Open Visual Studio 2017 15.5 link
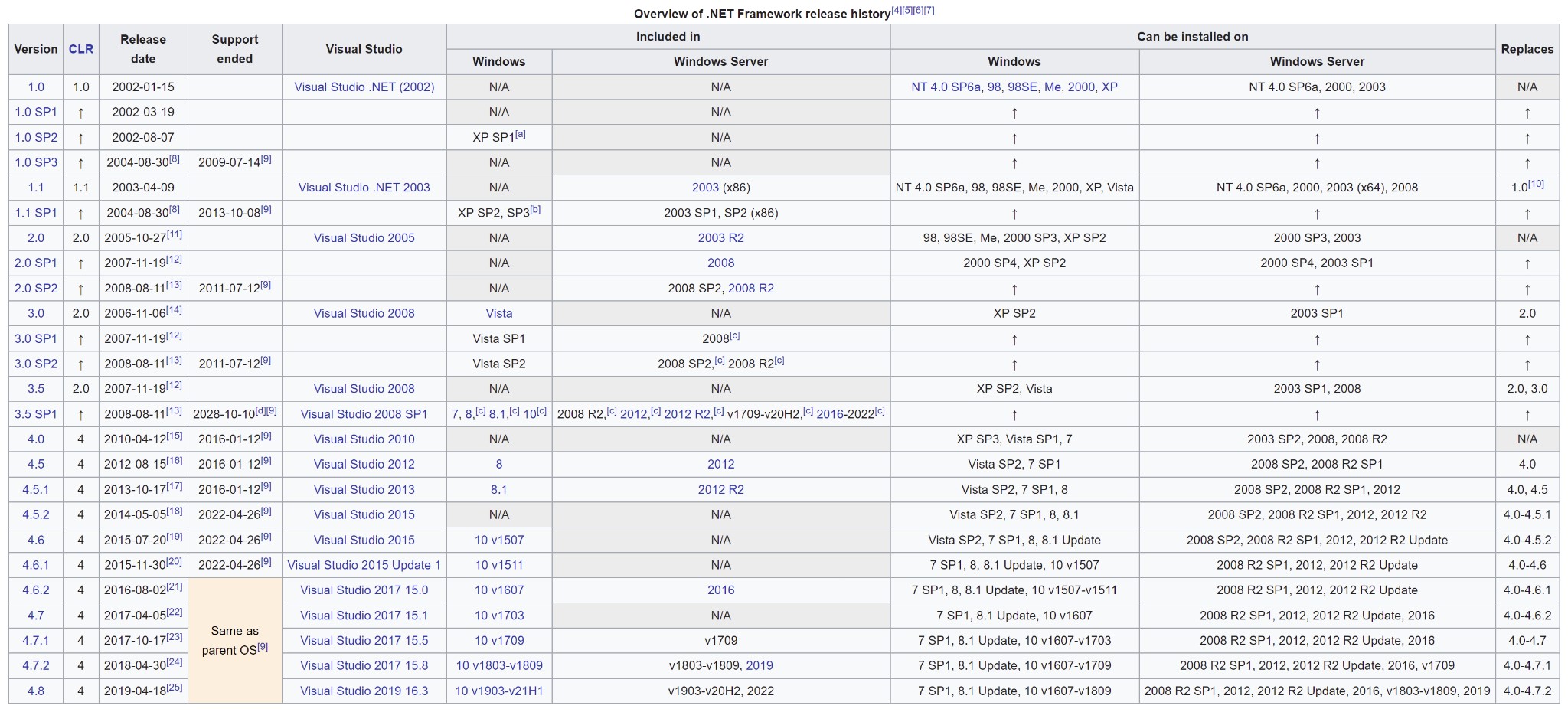The image size is (1568, 712). 364,640
